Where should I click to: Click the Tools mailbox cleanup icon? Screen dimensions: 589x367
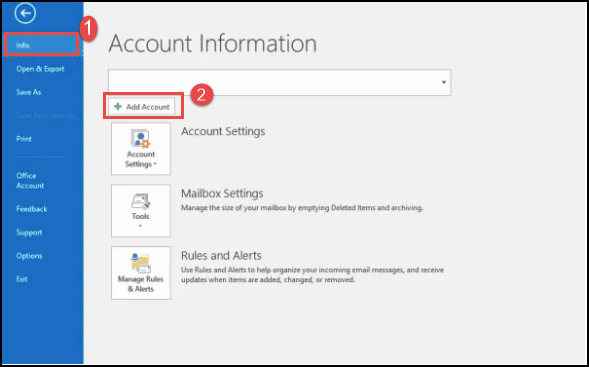pyautogui.click(x=140, y=202)
